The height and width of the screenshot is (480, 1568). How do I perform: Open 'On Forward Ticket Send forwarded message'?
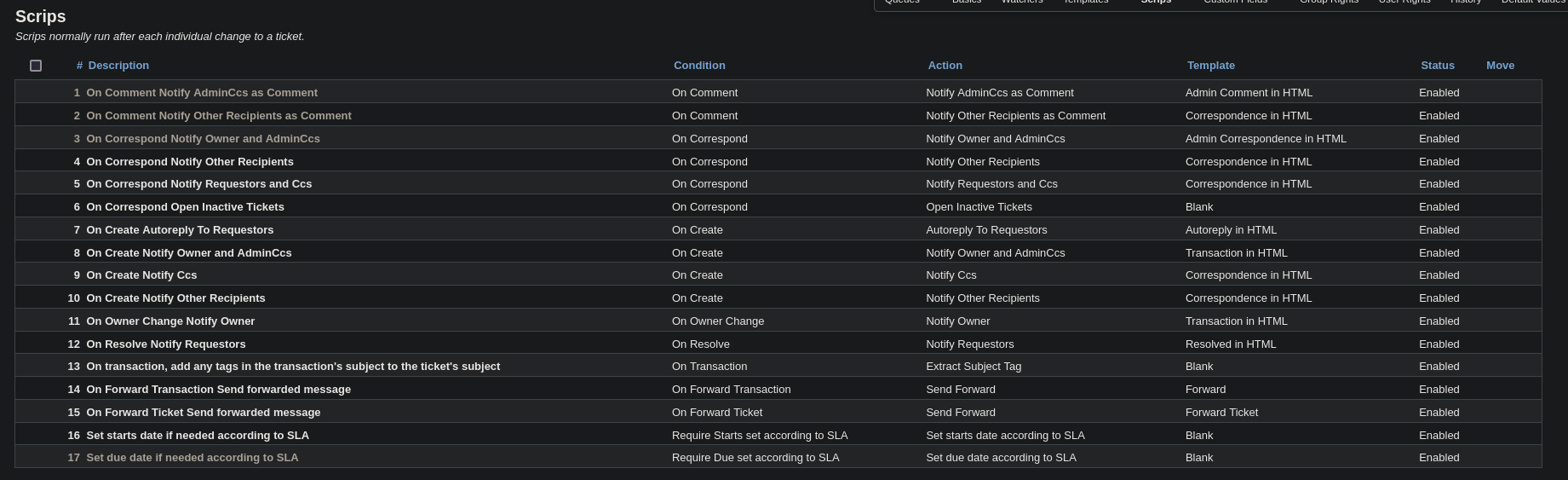(204, 413)
